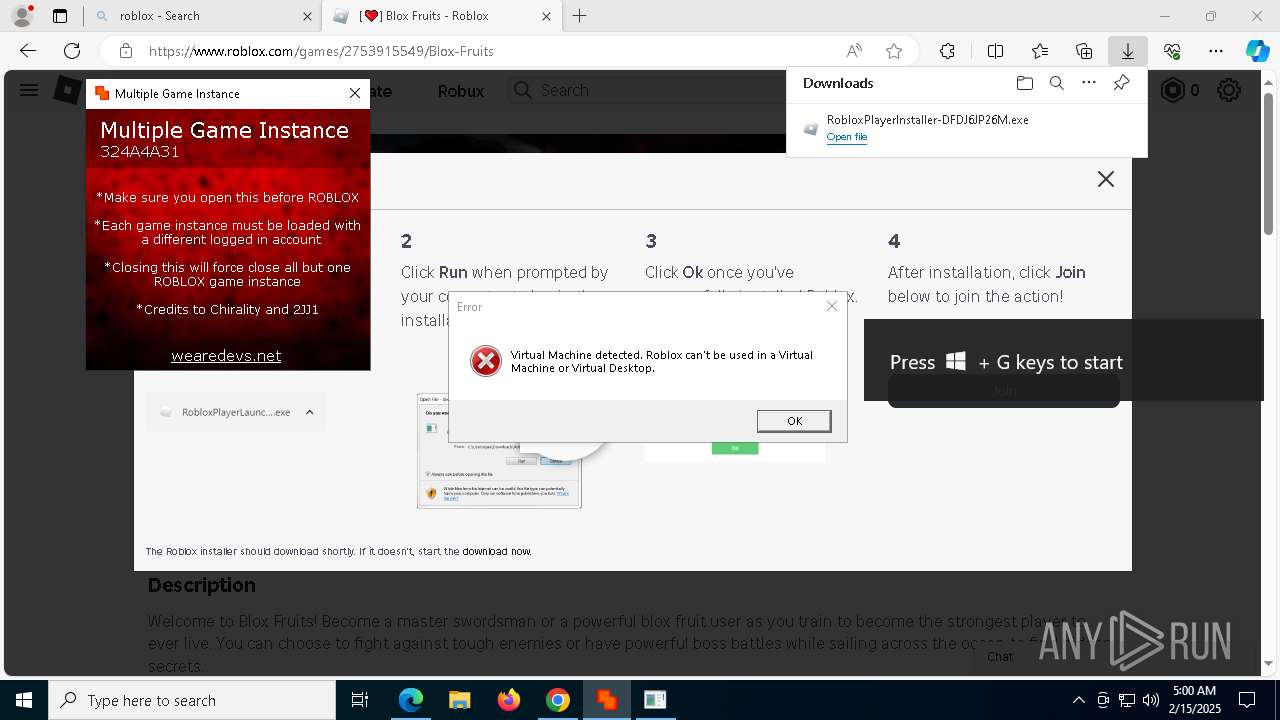Click the RobloxPlayerInstaller-DFDJ6JP26M.exe filename
Viewport: 1280px width, 720px height.
pyautogui.click(x=927, y=119)
